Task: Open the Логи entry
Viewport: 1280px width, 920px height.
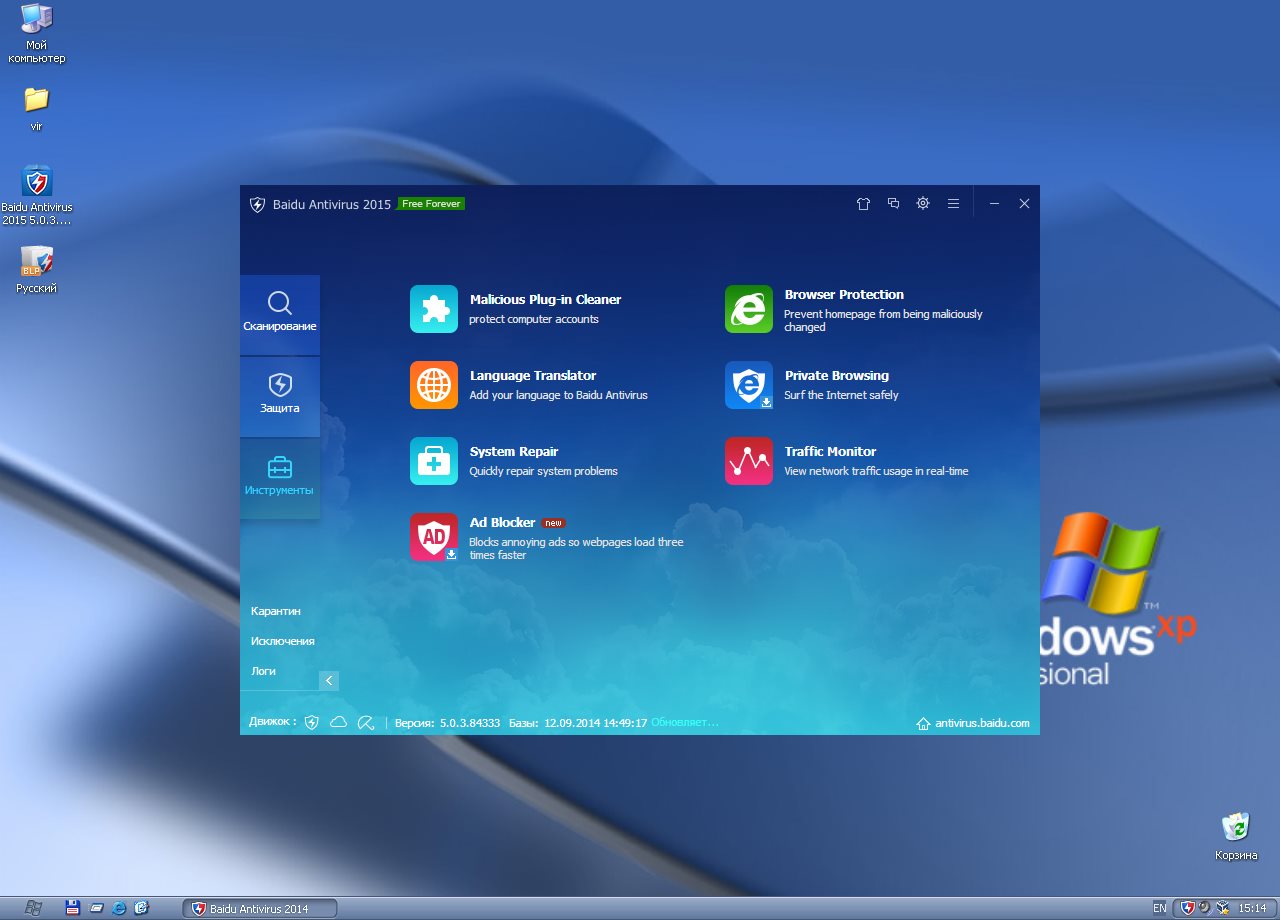Action: [263, 671]
